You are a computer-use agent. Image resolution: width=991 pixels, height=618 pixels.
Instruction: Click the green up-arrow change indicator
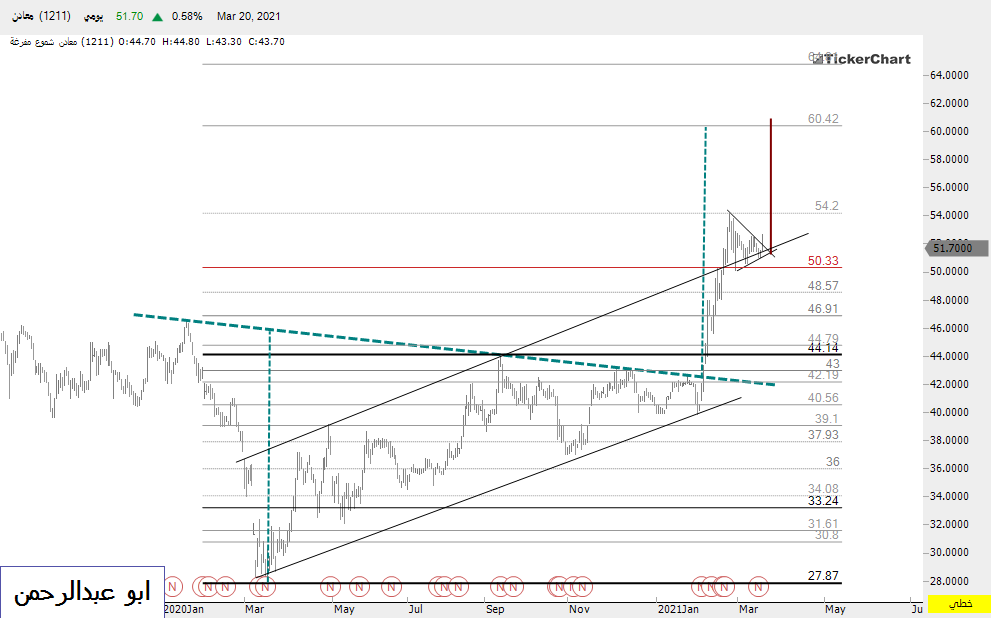pos(158,17)
